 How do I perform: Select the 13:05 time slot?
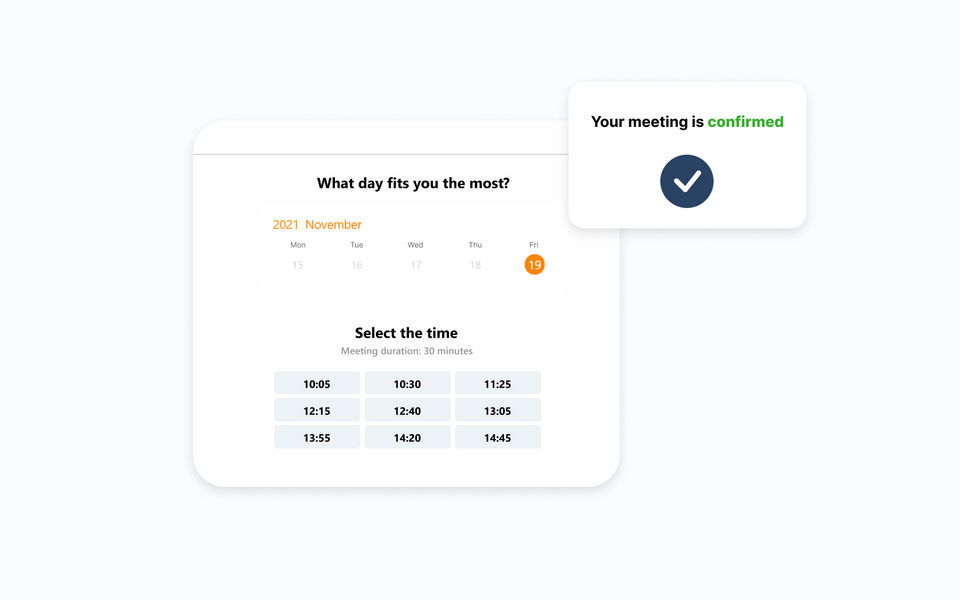pyautogui.click(x=498, y=411)
